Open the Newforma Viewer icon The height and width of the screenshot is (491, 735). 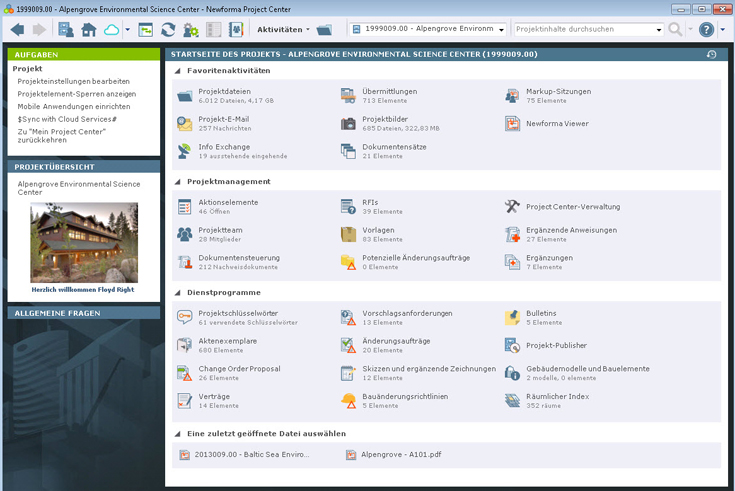point(512,124)
